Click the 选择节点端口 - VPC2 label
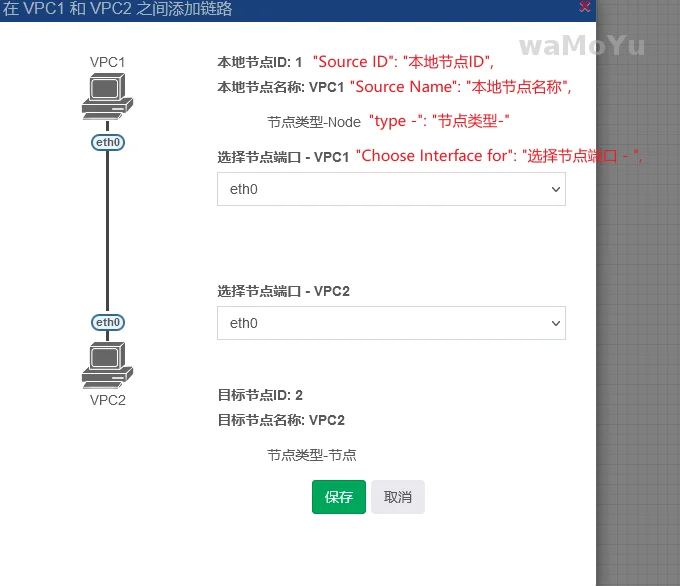 point(283,291)
